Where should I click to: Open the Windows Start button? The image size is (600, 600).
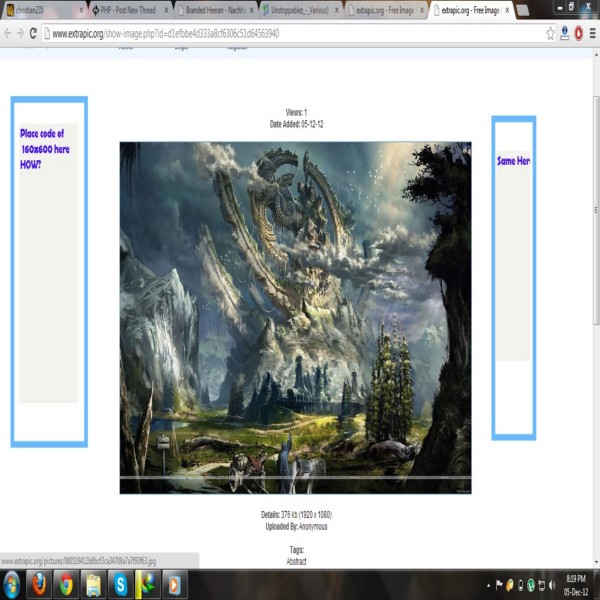point(11,584)
